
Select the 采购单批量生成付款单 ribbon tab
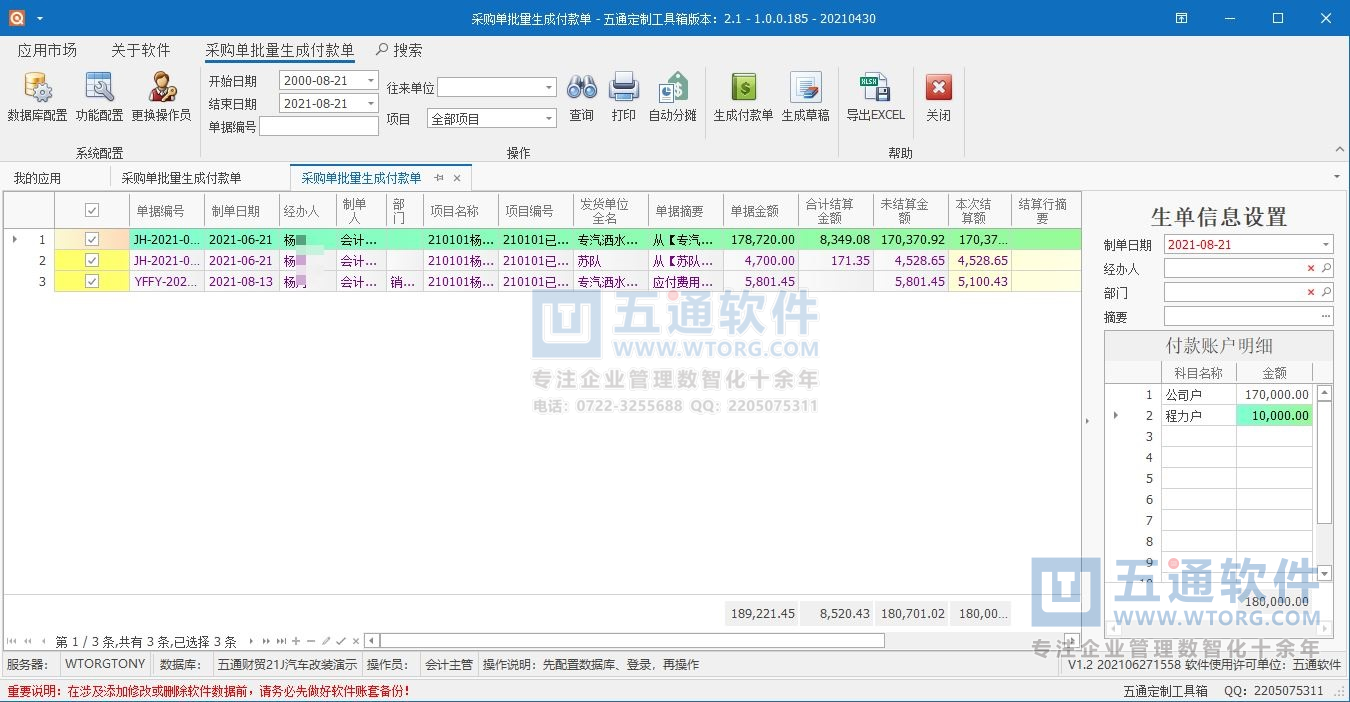click(280, 50)
